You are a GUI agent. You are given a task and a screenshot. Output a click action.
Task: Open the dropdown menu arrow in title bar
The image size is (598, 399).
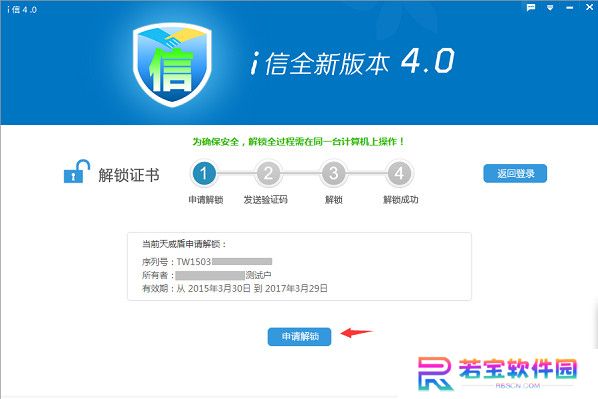pyautogui.click(x=550, y=7)
